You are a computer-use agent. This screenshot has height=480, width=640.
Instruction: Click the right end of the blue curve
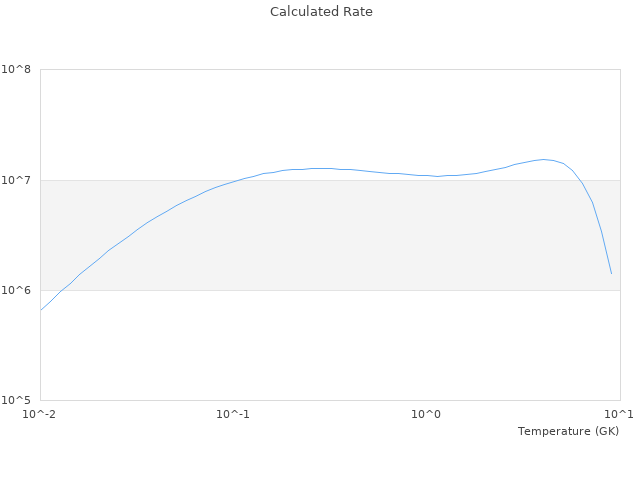(x=611, y=273)
